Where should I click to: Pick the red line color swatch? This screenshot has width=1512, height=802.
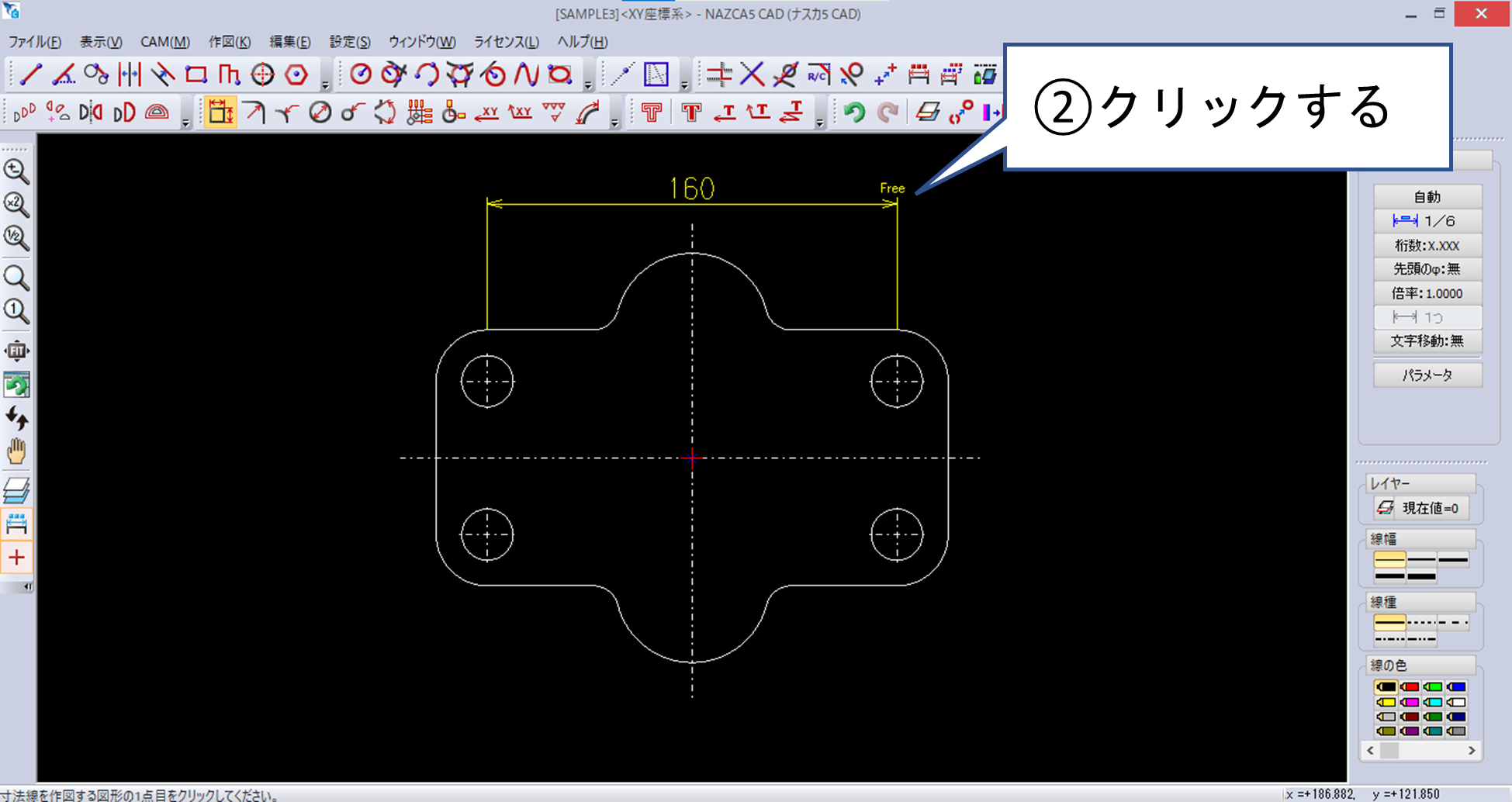tap(1410, 687)
